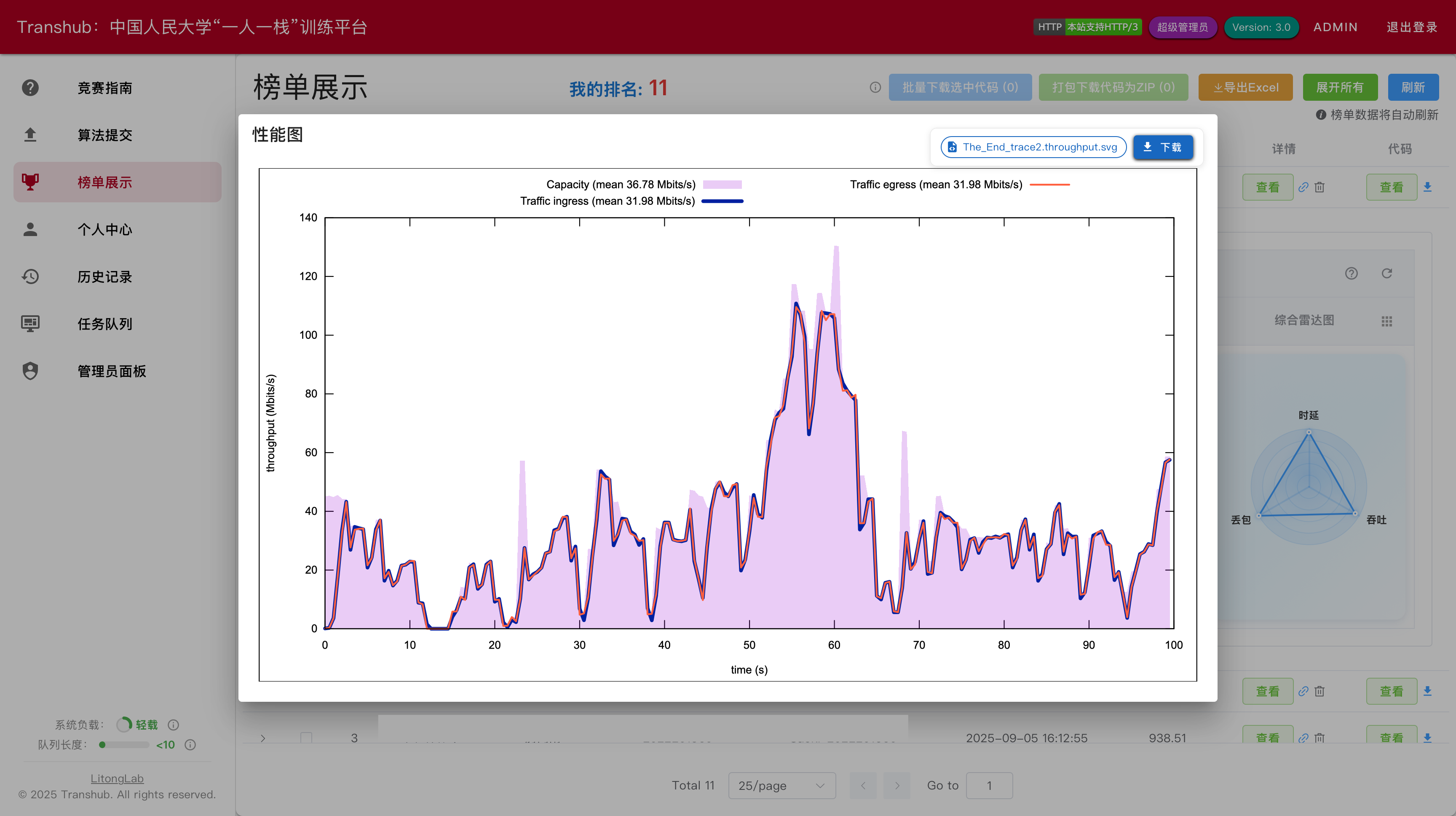1456x816 pixels.
Task: Open the question-mark 竞赛指南 icon
Action: pyautogui.click(x=30, y=88)
